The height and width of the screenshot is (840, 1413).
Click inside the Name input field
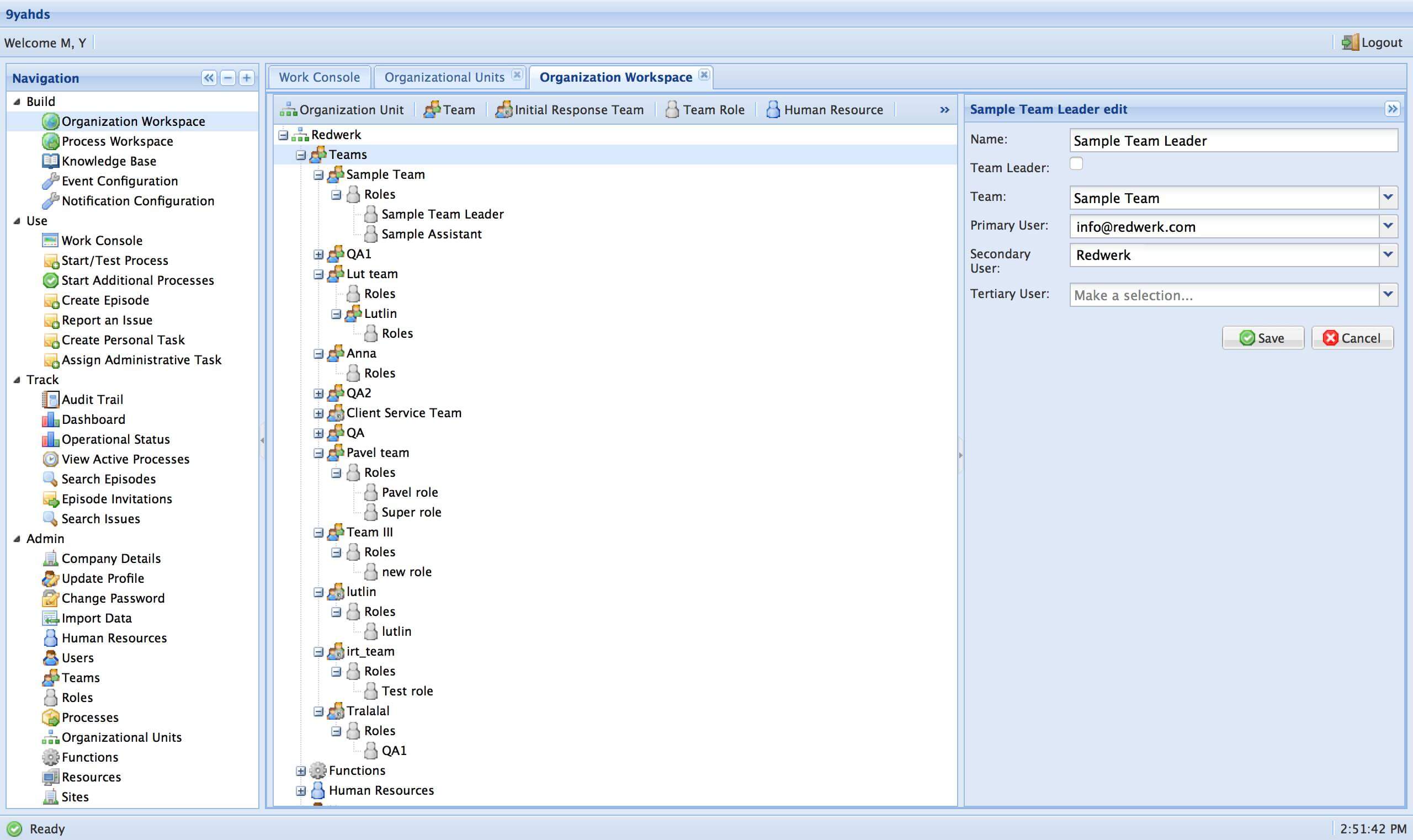pos(1234,141)
